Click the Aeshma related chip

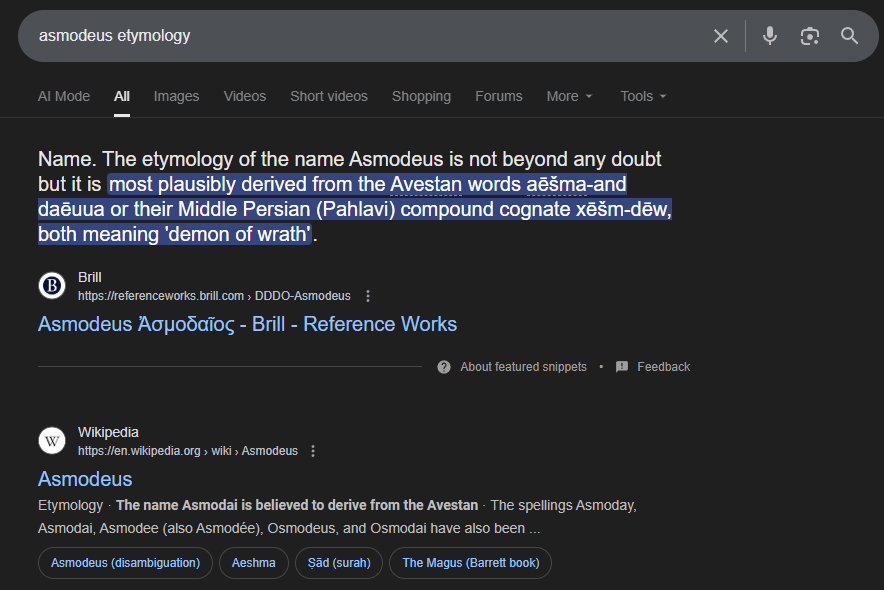pyautogui.click(x=254, y=563)
